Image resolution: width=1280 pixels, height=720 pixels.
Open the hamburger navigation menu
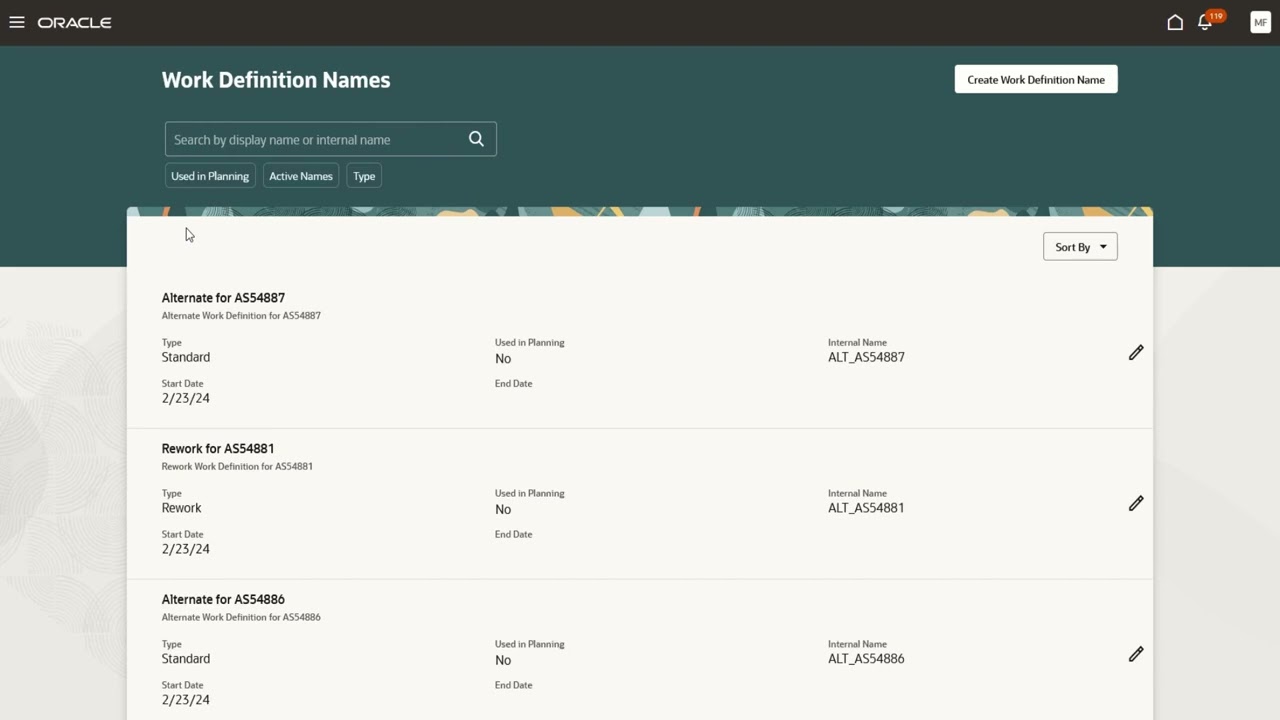pyautogui.click(x=17, y=22)
